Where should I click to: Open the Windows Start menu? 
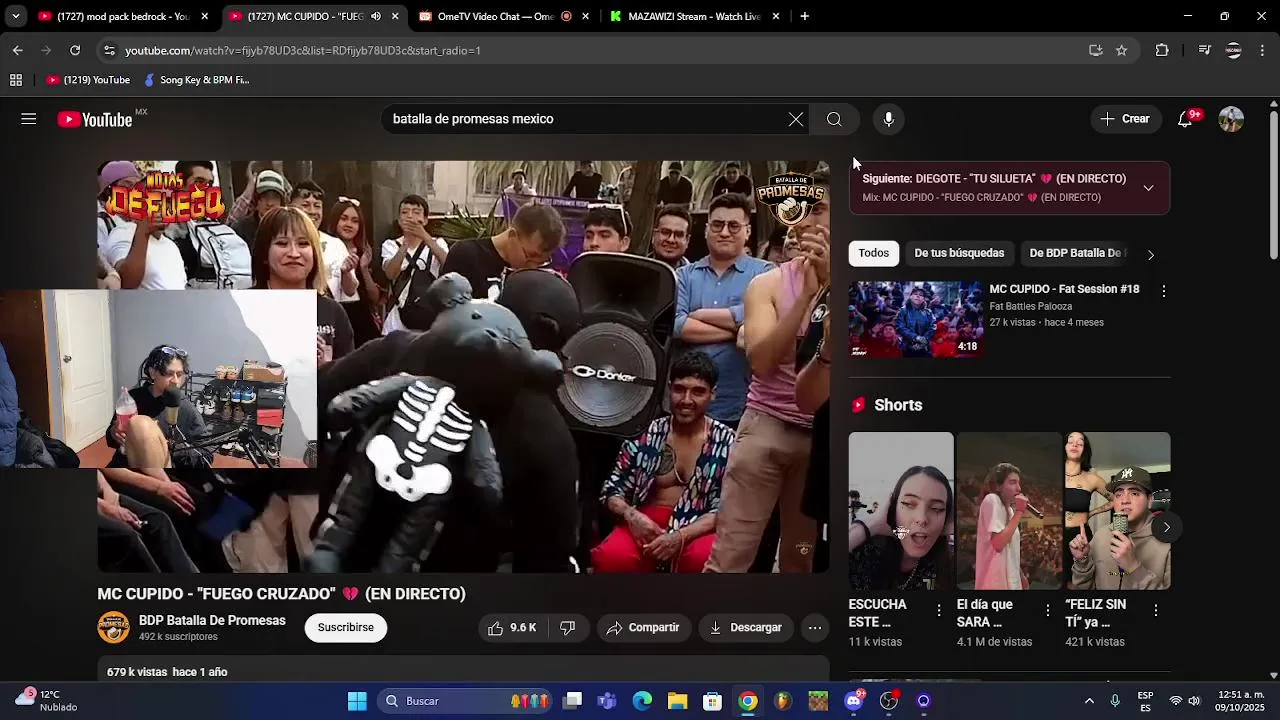pyautogui.click(x=357, y=701)
